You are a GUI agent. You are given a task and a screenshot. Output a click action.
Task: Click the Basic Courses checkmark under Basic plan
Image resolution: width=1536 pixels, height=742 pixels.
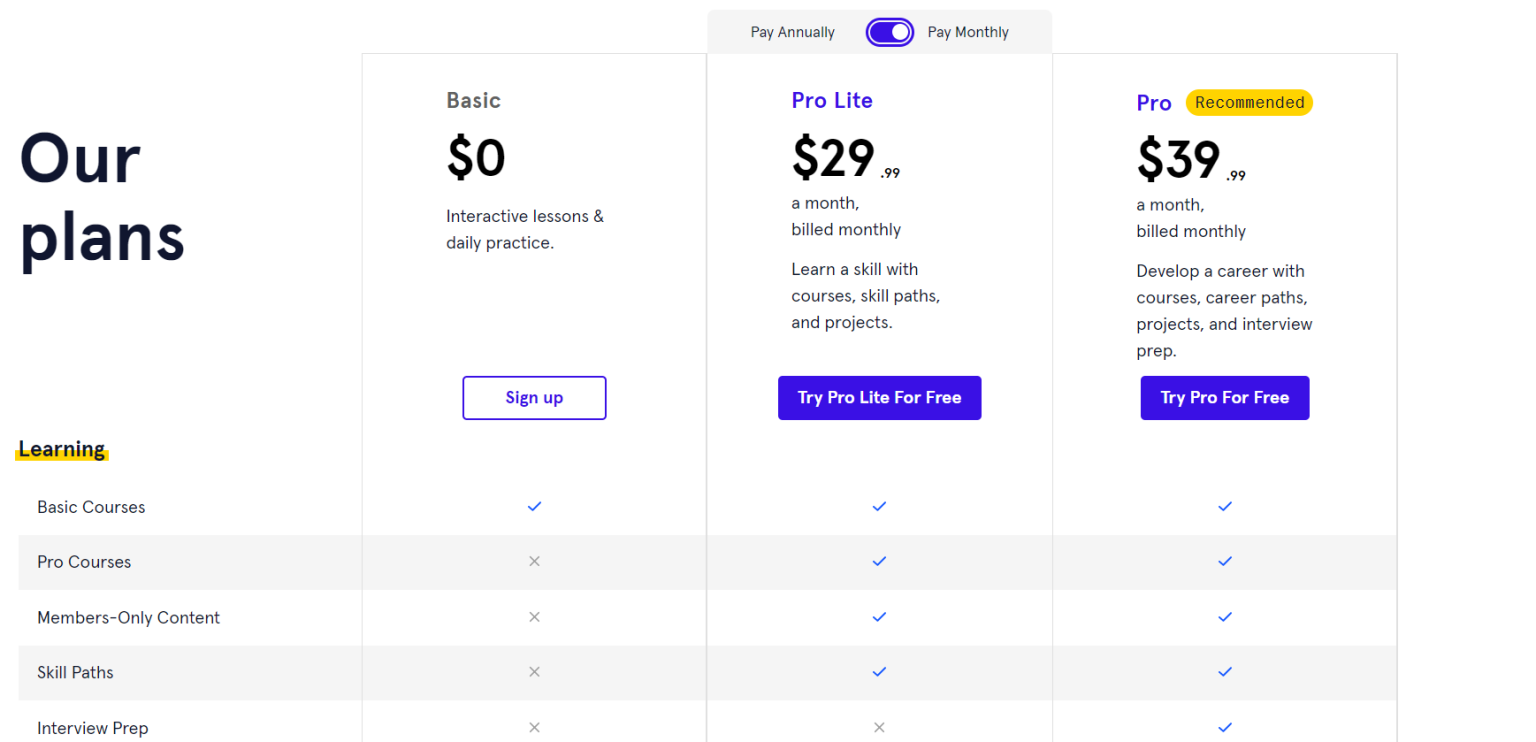tap(534, 506)
